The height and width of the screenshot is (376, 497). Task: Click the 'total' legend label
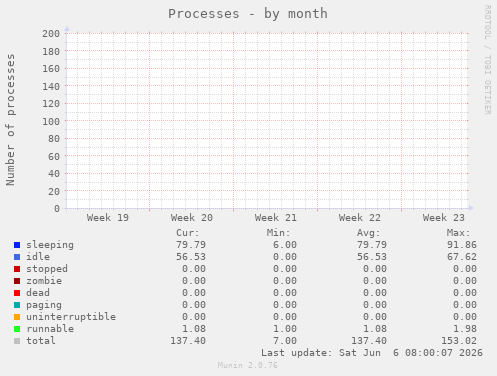[41, 341]
